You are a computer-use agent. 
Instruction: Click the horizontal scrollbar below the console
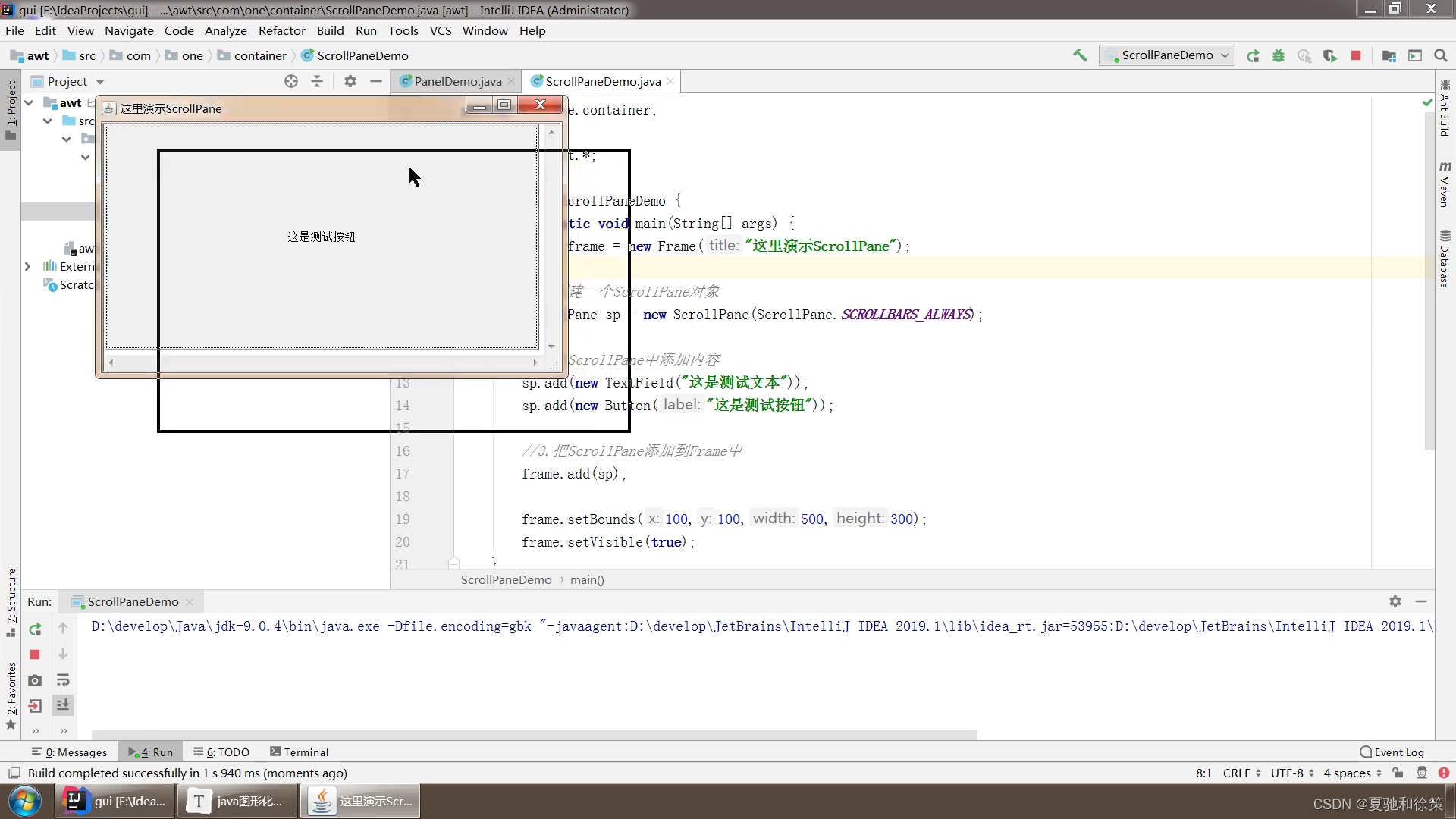531,733
